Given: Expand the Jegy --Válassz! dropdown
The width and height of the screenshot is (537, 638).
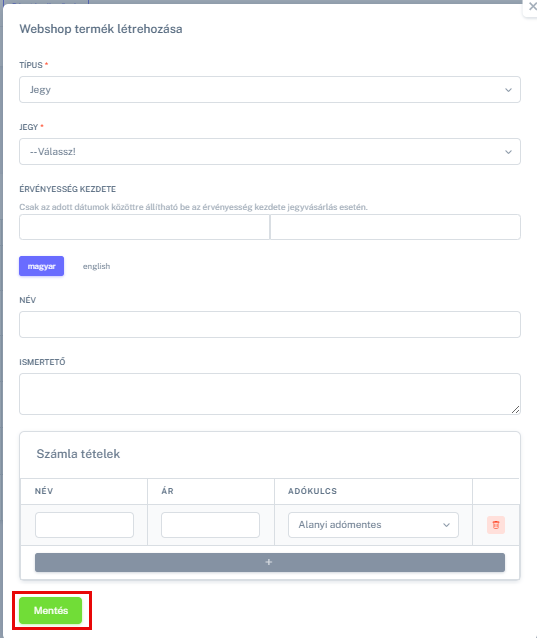Looking at the screenshot, I should (270, 152).
